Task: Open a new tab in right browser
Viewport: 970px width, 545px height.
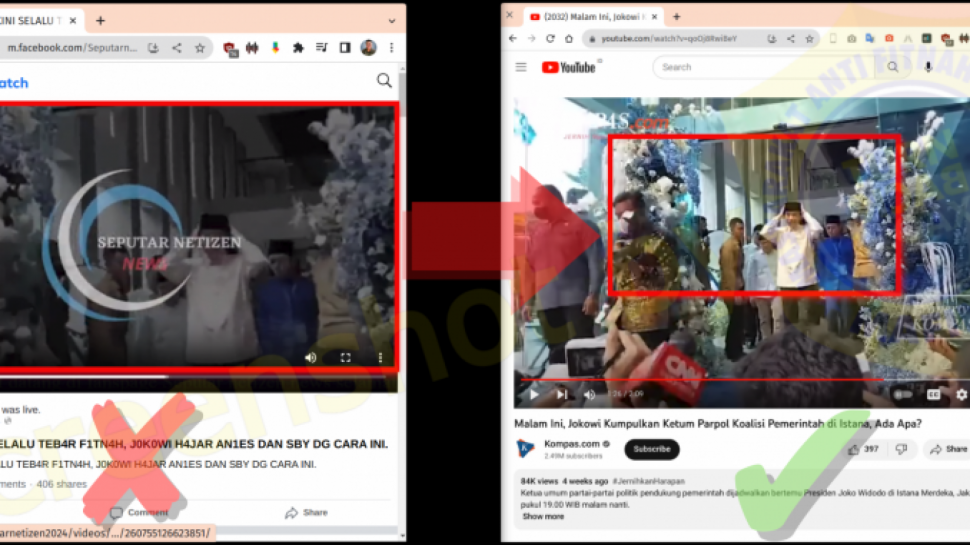Action: (x=677, y=17)
